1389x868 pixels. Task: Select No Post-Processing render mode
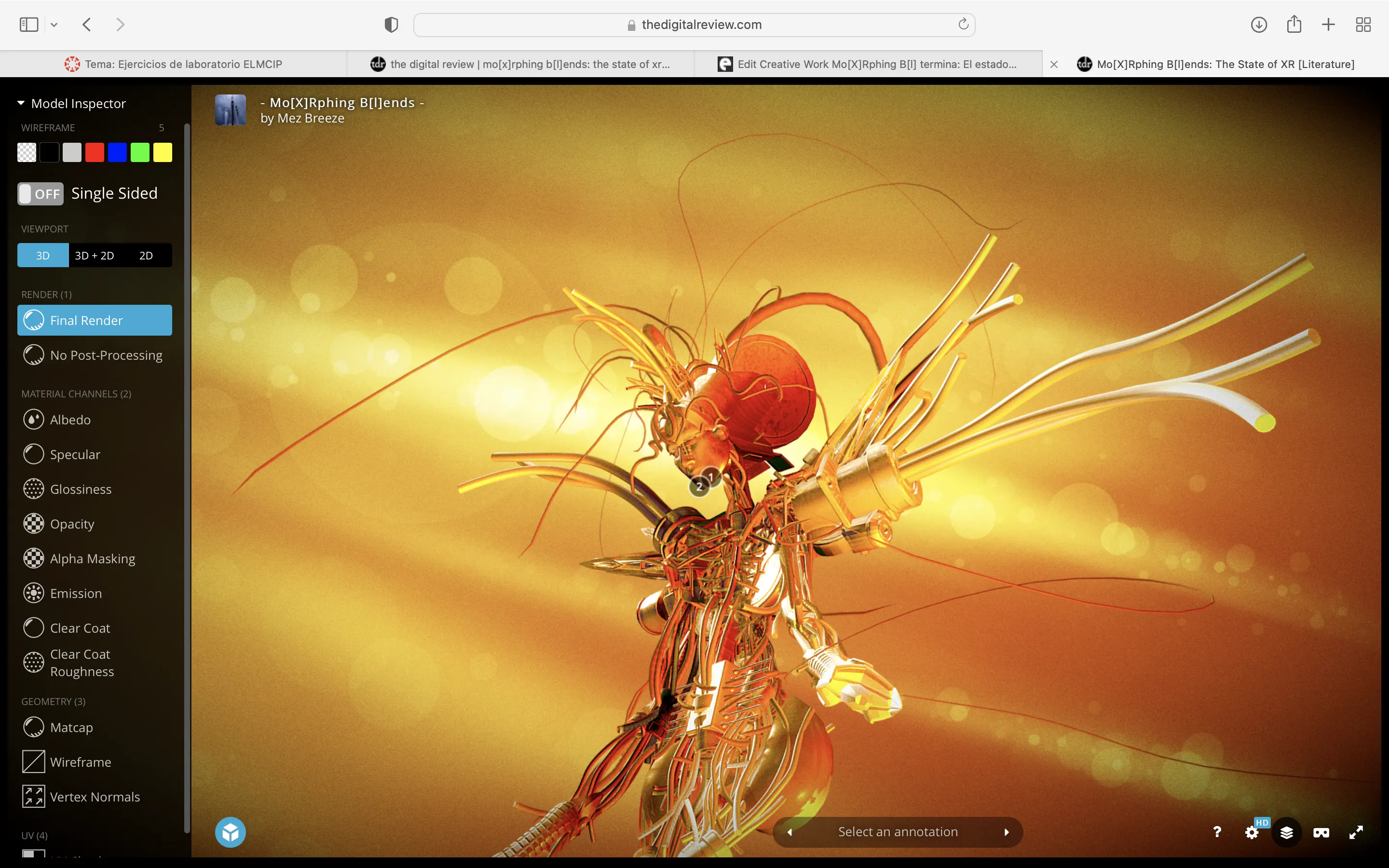(95, 355)
